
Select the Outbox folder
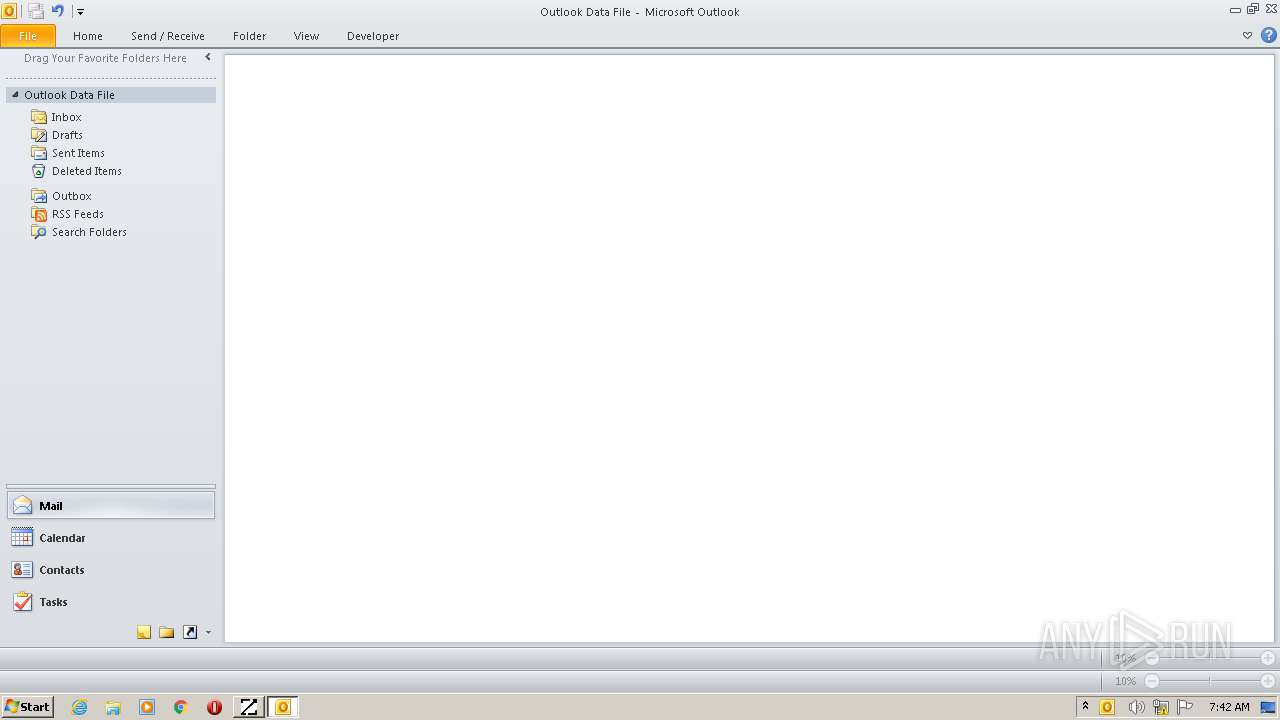[x=72, y=196]
